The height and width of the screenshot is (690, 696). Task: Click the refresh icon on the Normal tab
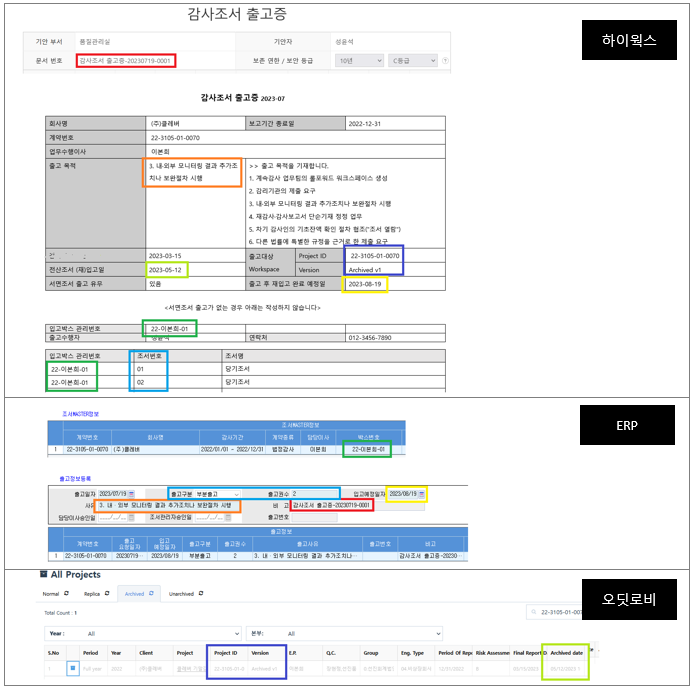pos(67,594)
